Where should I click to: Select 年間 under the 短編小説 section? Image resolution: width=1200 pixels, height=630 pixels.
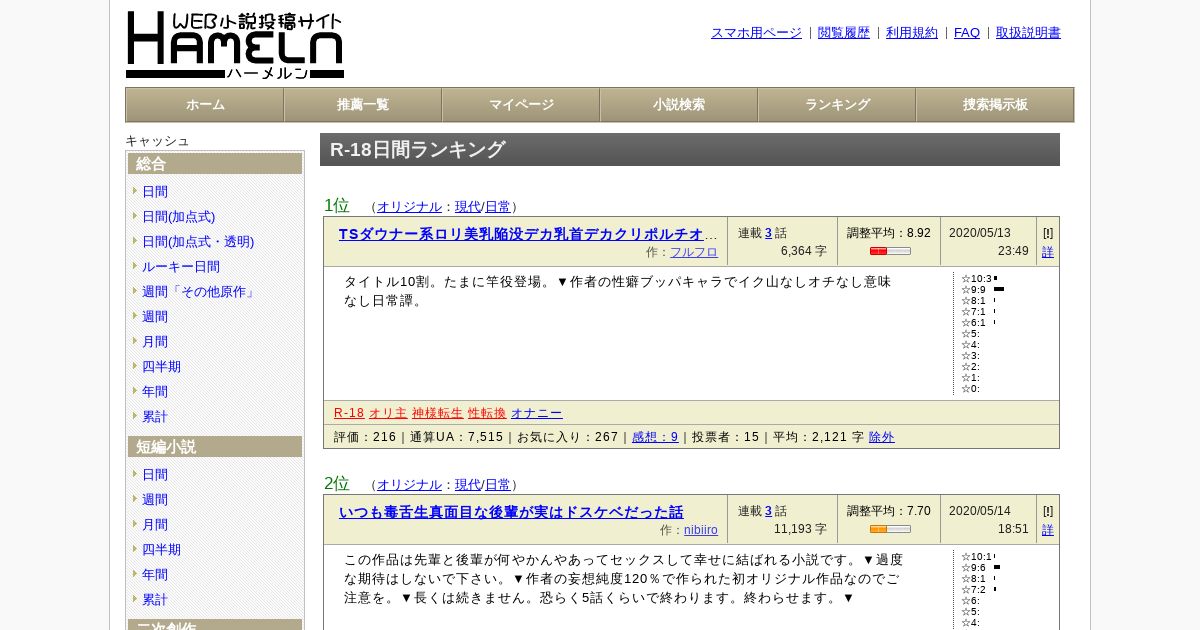tap(155, 575)
